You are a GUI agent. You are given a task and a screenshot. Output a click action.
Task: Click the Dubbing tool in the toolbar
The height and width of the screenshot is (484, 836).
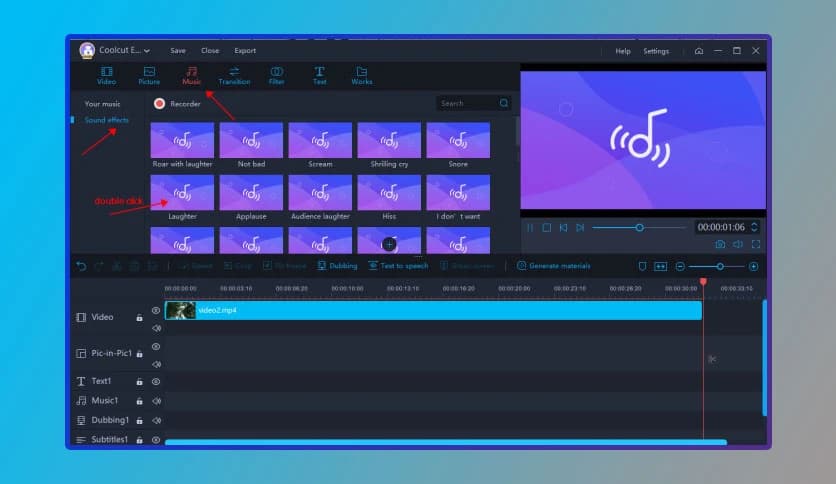(x=337, y=266)
